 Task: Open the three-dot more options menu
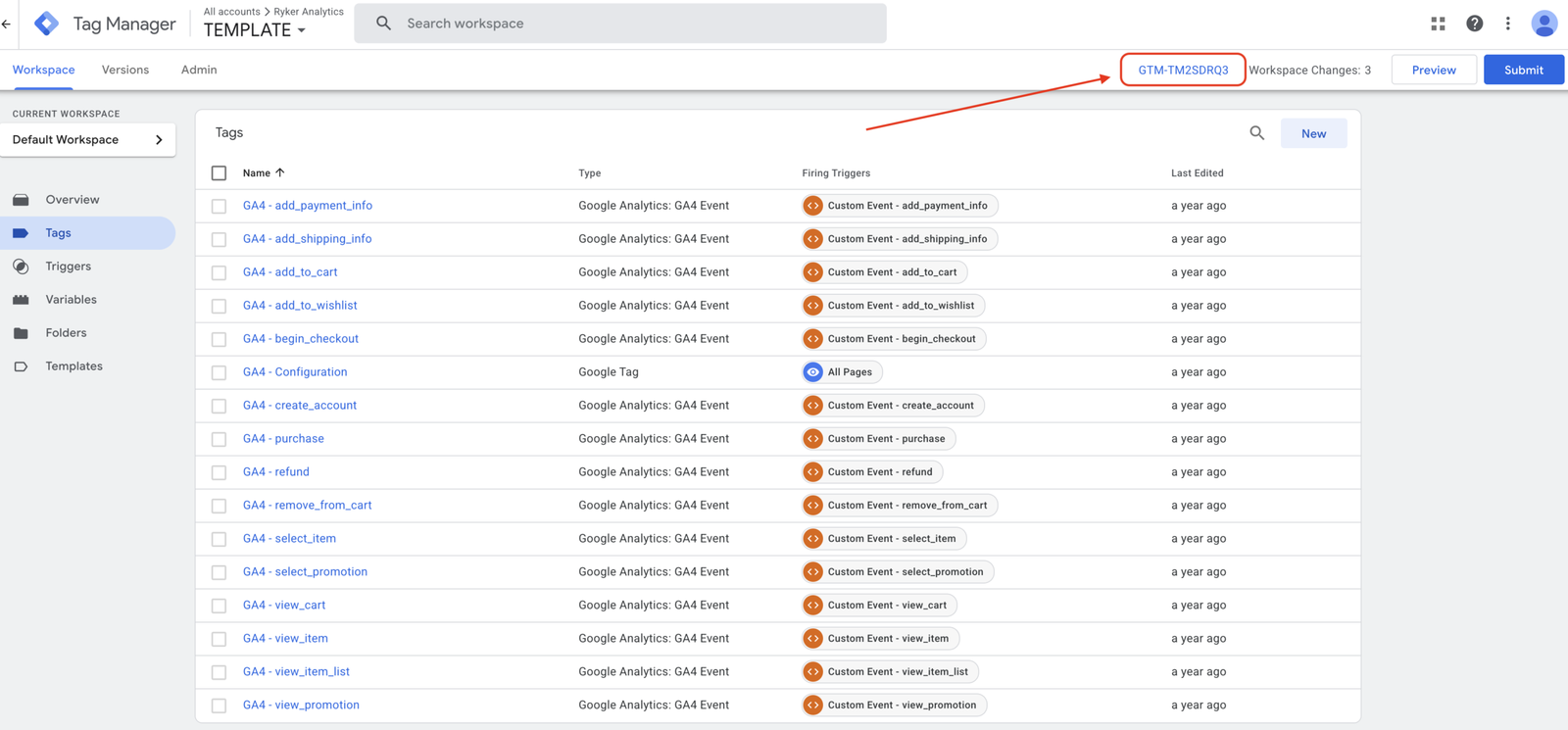click(x=1508, y=24)
